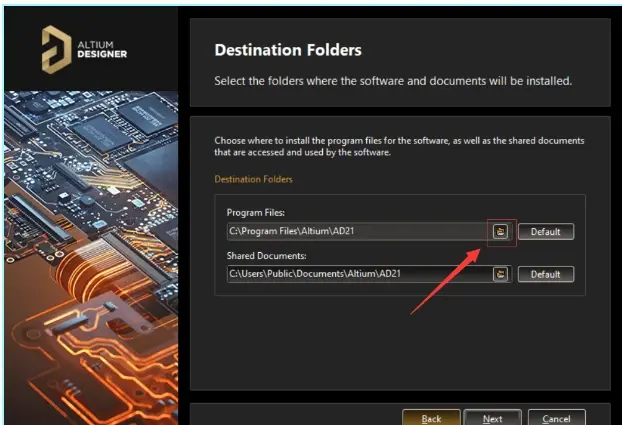Viewport: 622px width, 425px height.
Task: Click the 'Choose where to install...' description text
Action: pyautogui.click(x=399, y=146)
